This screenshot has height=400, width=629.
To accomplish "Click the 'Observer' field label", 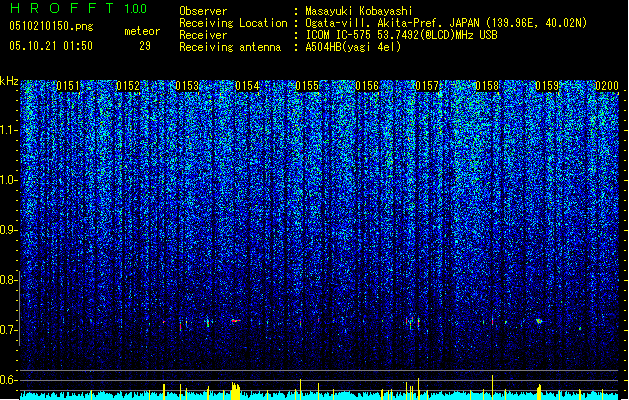I will pyautogui.click(x=203, y=11).
